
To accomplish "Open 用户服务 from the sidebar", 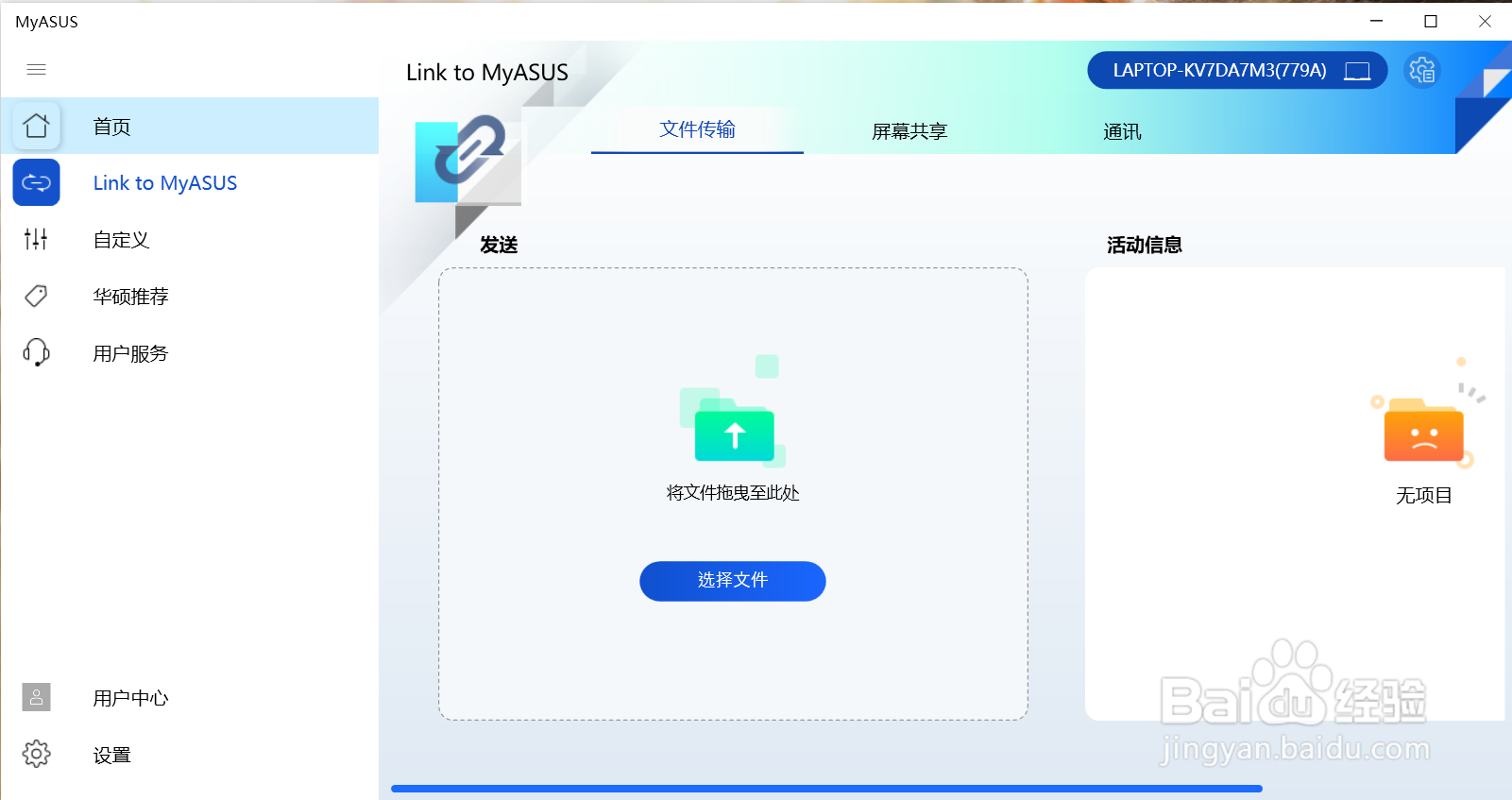I will pyautogui.click(x=190, y=352).
